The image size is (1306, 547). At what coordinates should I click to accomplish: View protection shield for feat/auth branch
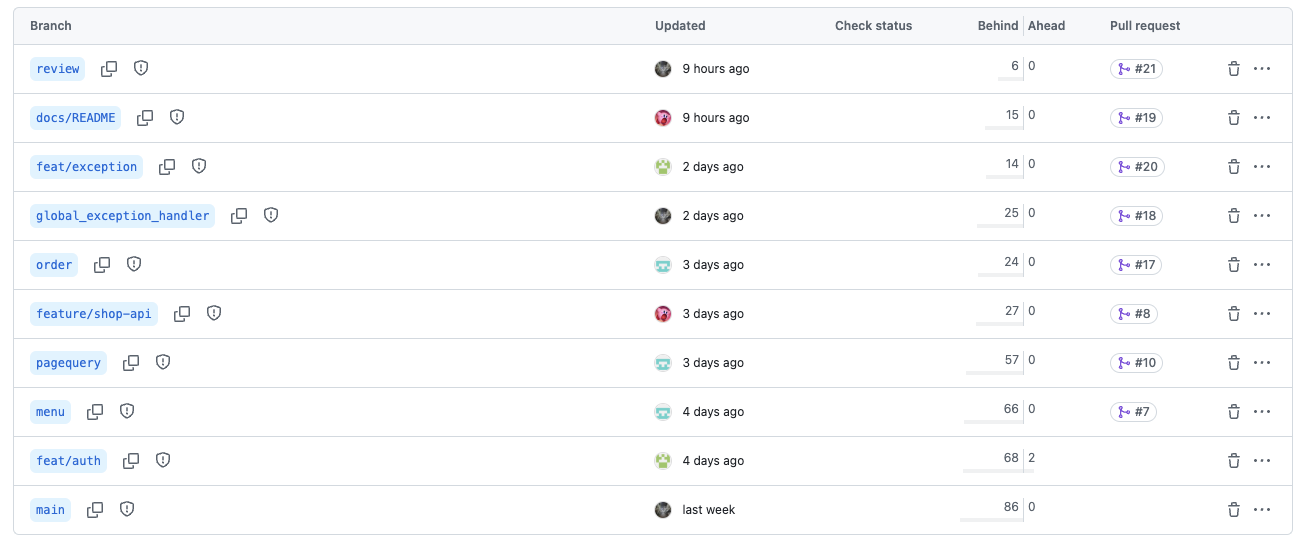163,460
